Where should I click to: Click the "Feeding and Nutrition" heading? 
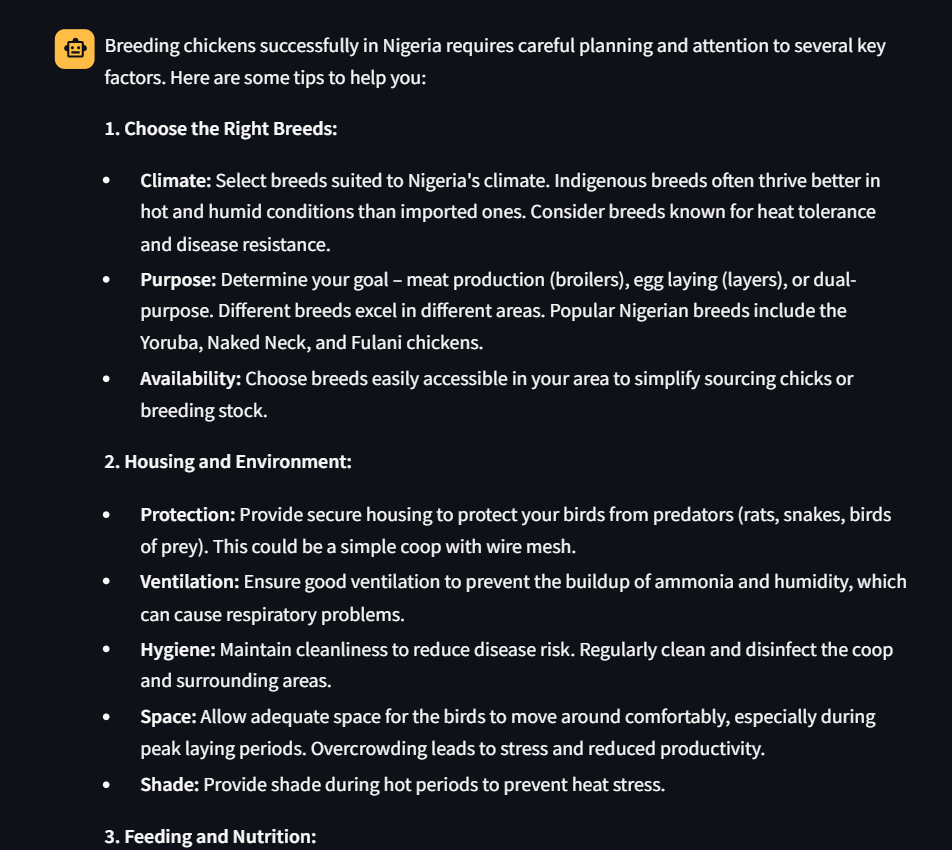pos(210,836)
